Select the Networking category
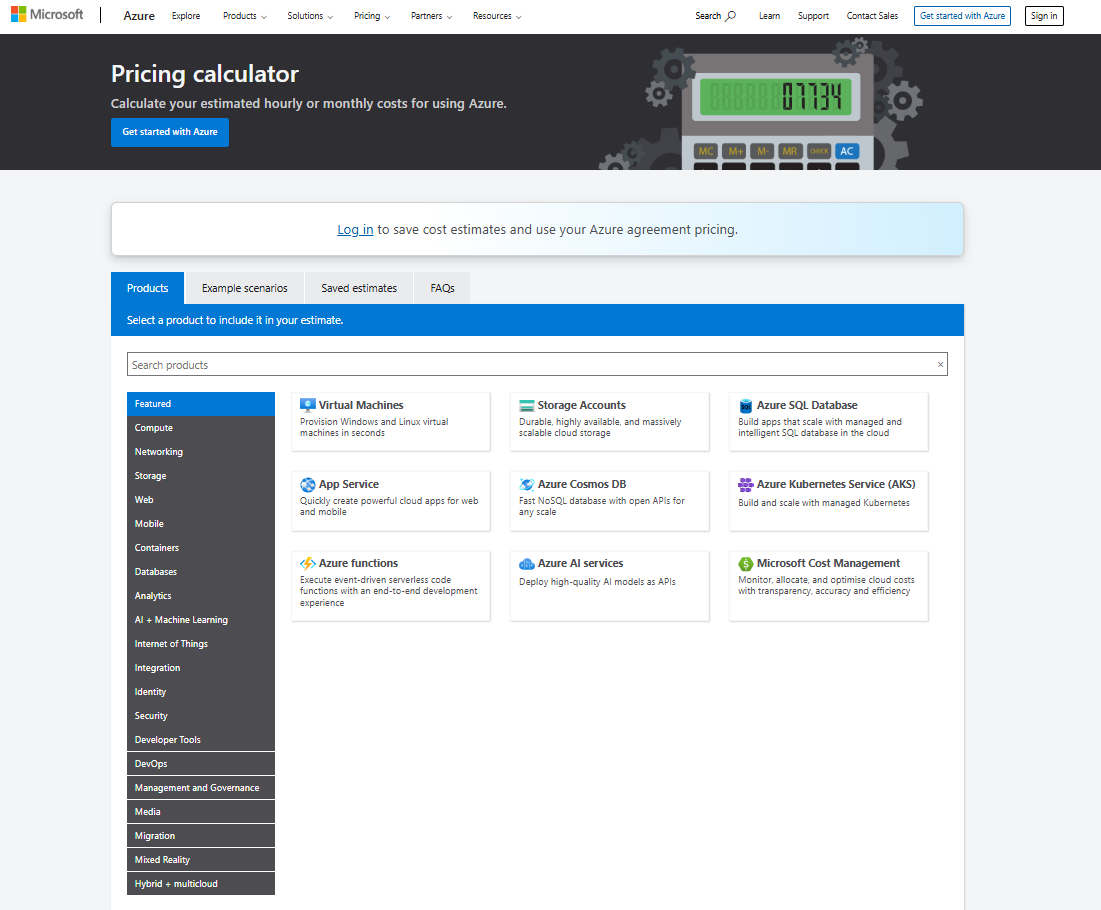The height and width of the screenshot is (910, 1101). pos(201,451)
